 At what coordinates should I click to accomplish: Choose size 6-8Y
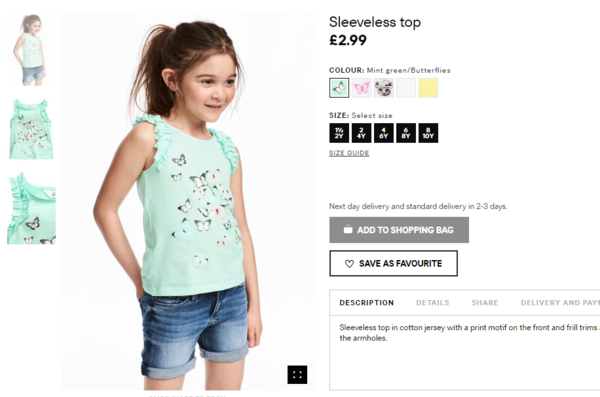pos(406,133)
